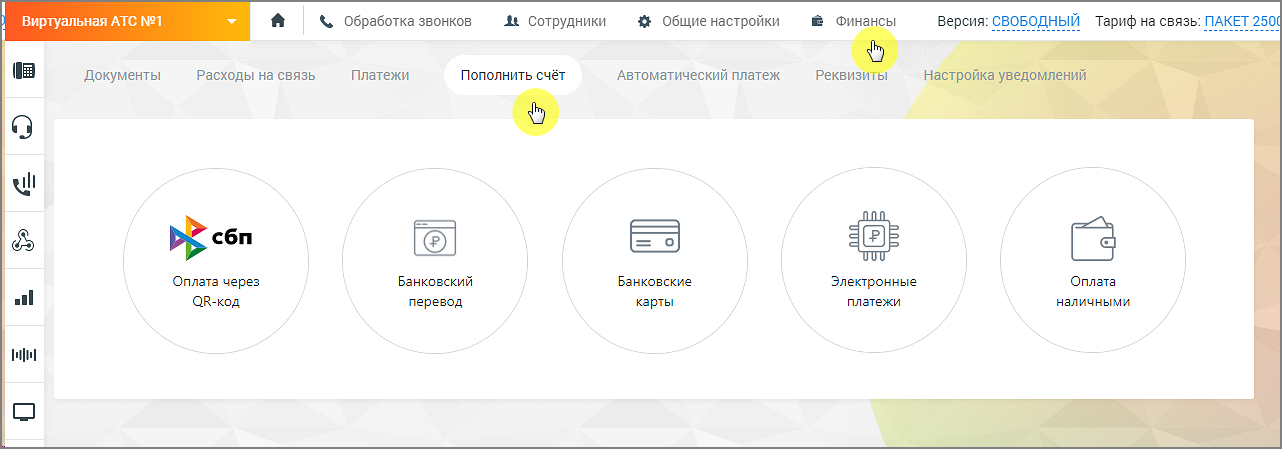Switch to the Реквизиты tab
1282x449 pixels.
(851, 75)
